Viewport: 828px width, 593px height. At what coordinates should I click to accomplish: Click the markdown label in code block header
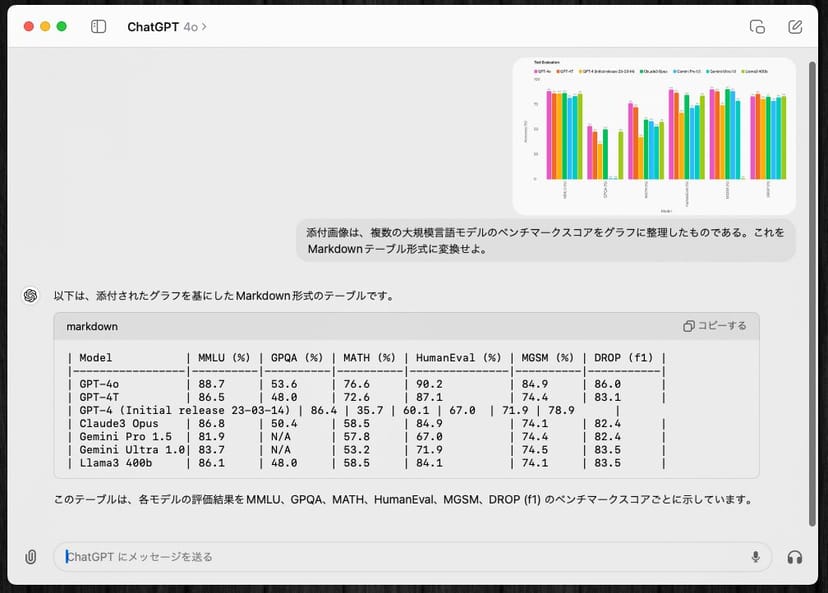click(92, 327)
